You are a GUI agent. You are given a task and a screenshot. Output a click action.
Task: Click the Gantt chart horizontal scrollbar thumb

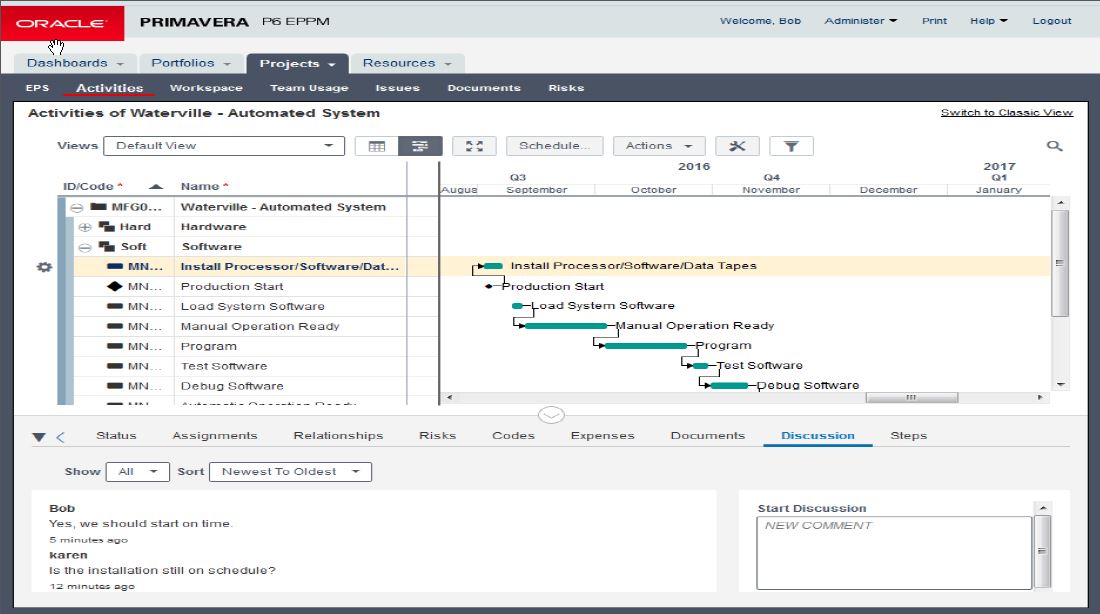[910, 397]
